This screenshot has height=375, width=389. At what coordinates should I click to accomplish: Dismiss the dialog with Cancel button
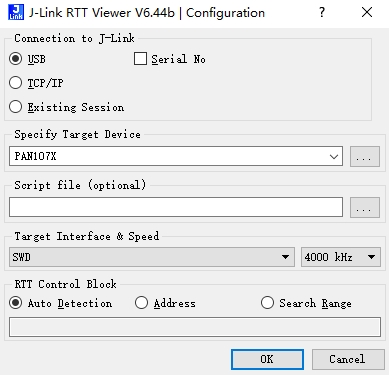pos(348,359)
